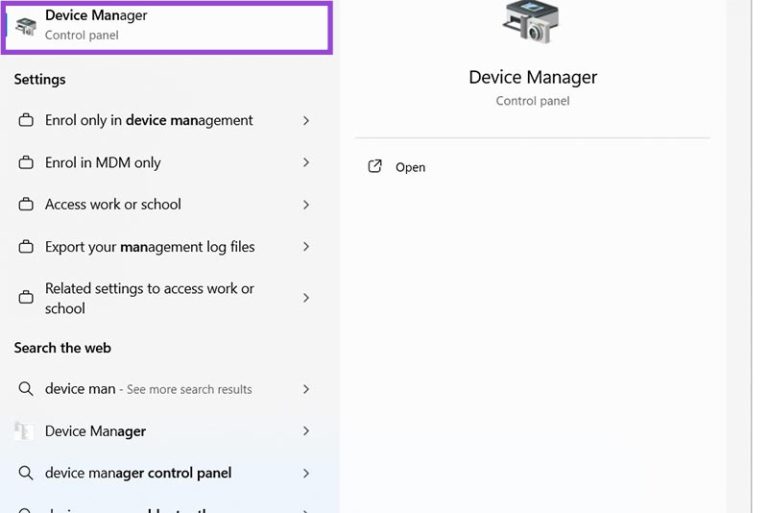Click briefcase icon beside Enrol only in device management
Image resolution: width=768 pixels, height=513 pixels.
(26, 121)
